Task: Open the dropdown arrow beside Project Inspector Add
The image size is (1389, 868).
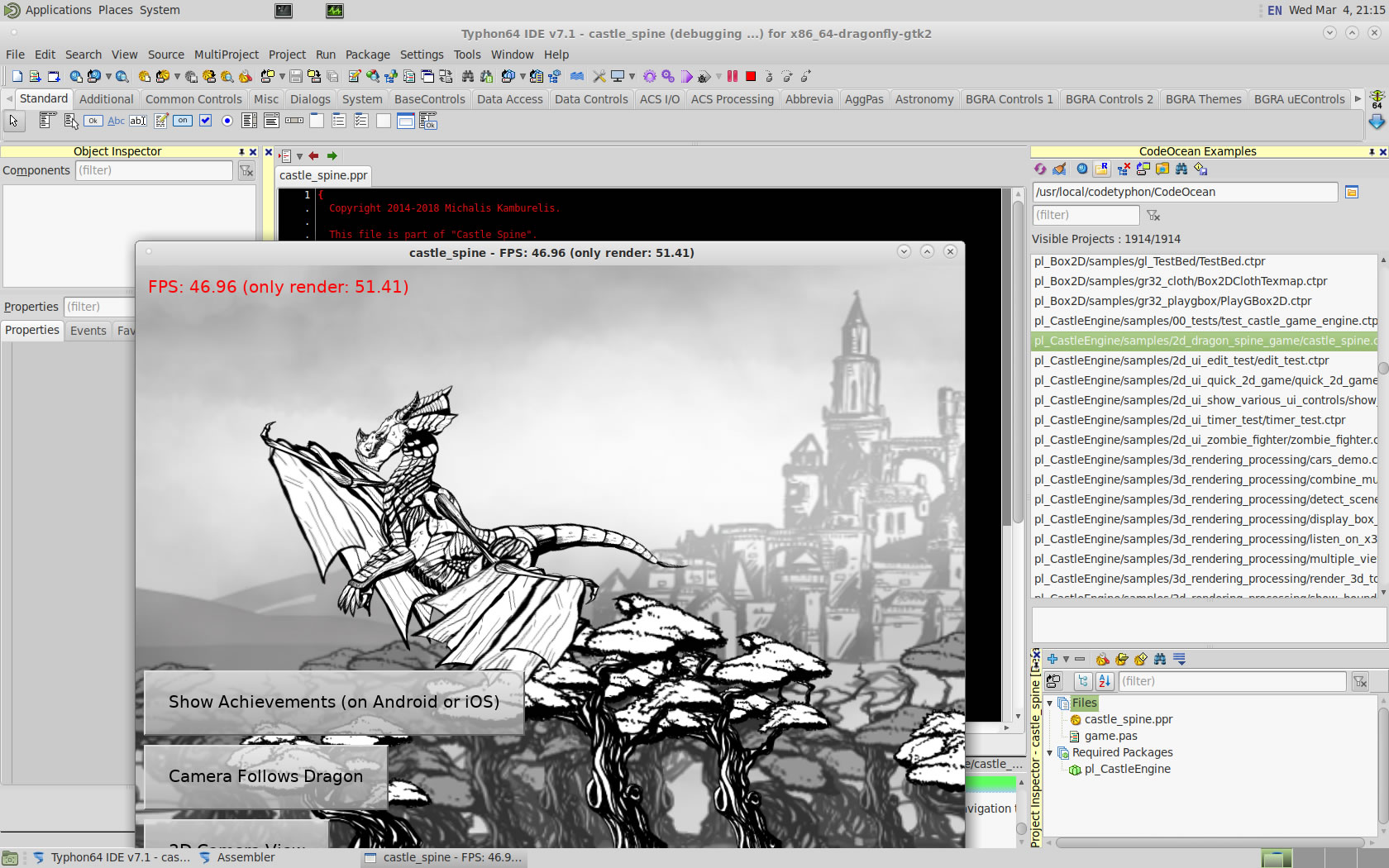Action: click(x=1066, y=659)
